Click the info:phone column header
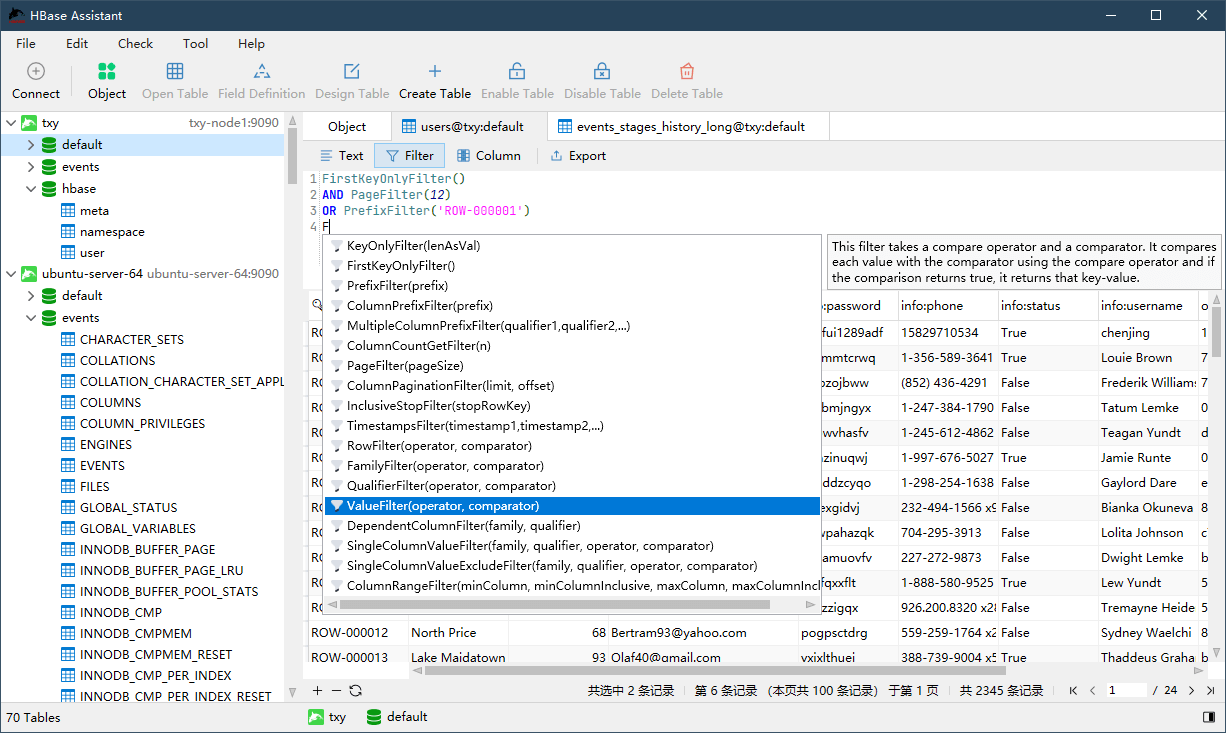Image resolution: width=1226 pixels, height=733 pixels. tap(947, 306)
